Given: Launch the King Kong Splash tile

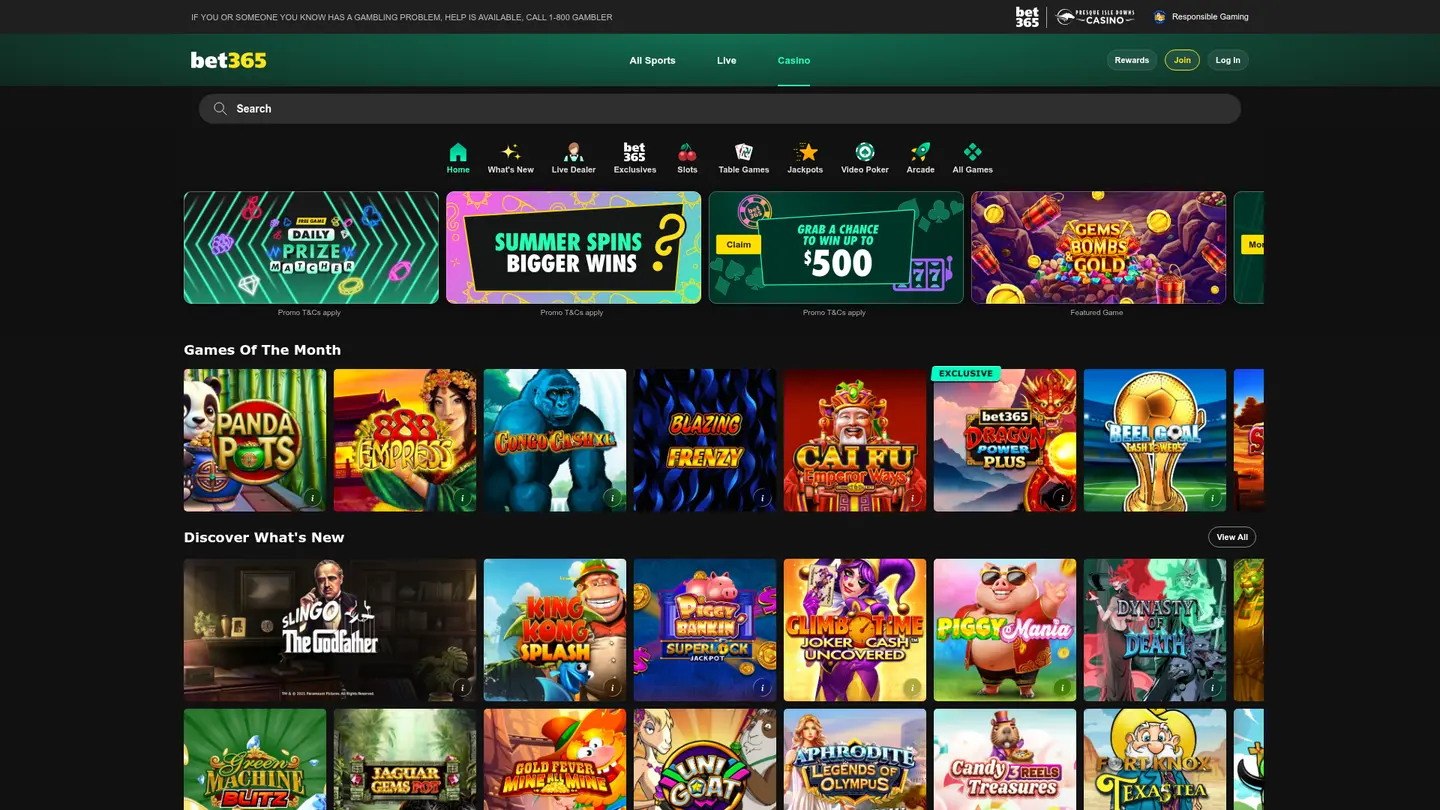Looking at the screenshot, I should tap(555, 630).
